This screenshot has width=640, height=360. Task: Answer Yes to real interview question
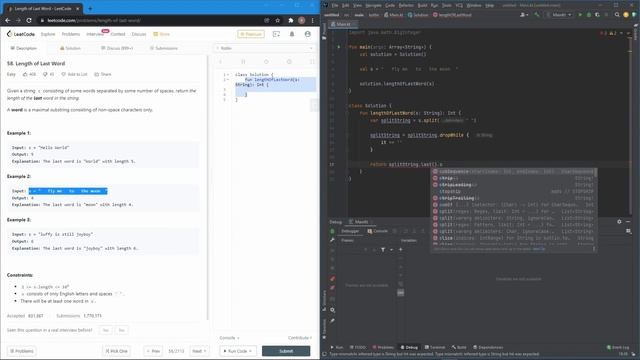coord(106,330)
